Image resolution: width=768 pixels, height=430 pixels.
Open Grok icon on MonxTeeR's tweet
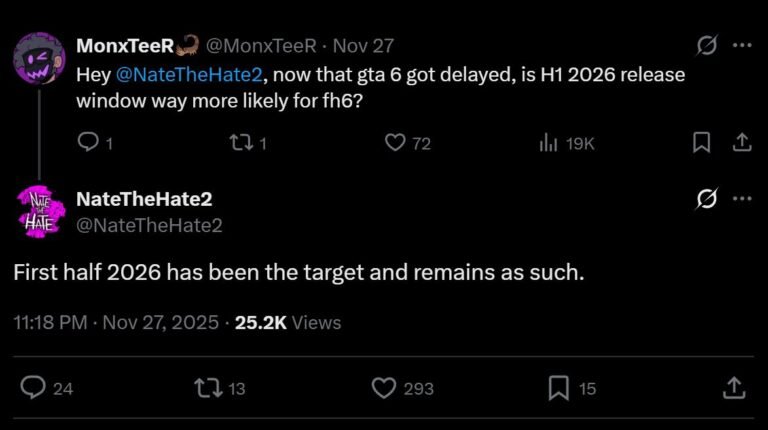pyautogui.click(x=706, y=46)
